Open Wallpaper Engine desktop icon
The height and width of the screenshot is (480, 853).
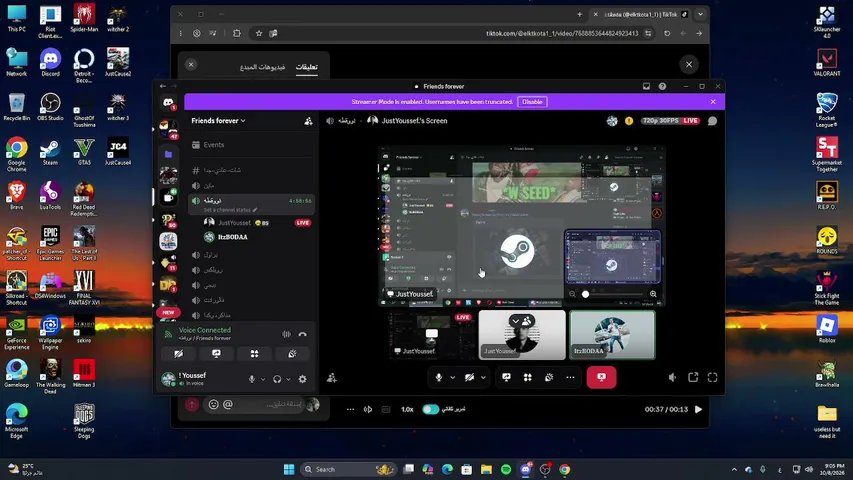(50, 332)
